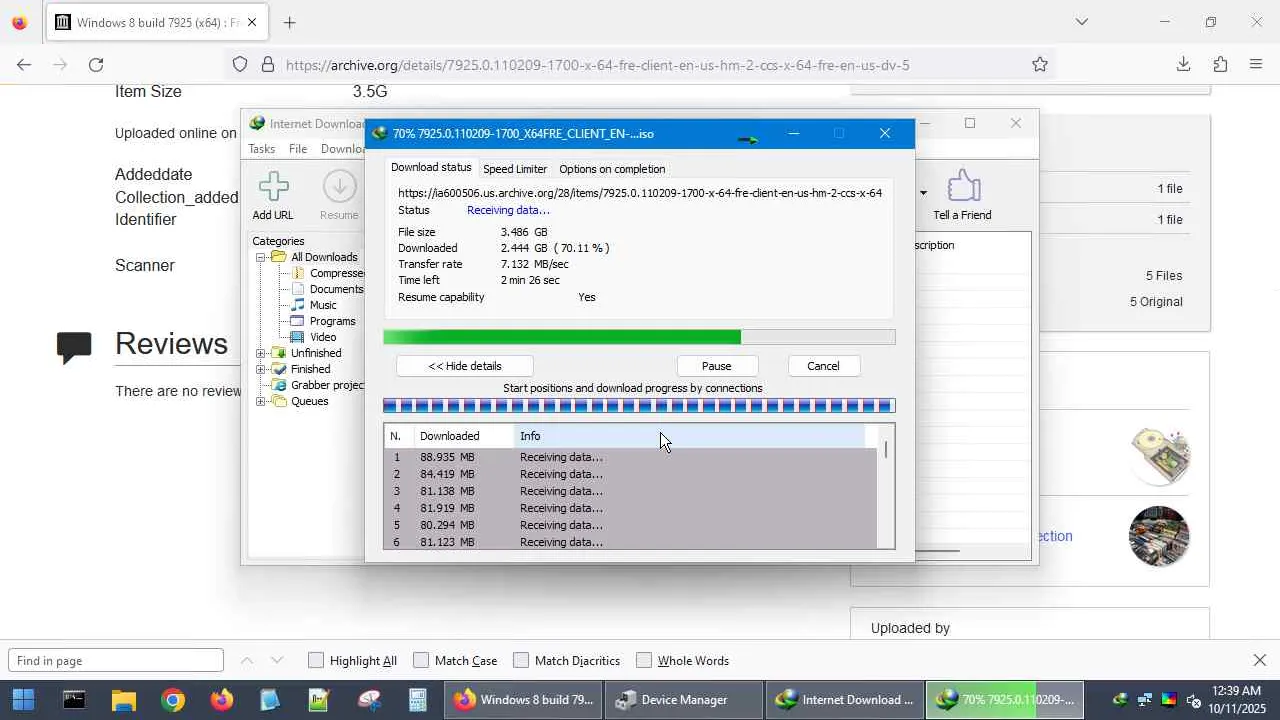Select the Documents category page icon
1280x720 pixels.
[x=298, y=289]
